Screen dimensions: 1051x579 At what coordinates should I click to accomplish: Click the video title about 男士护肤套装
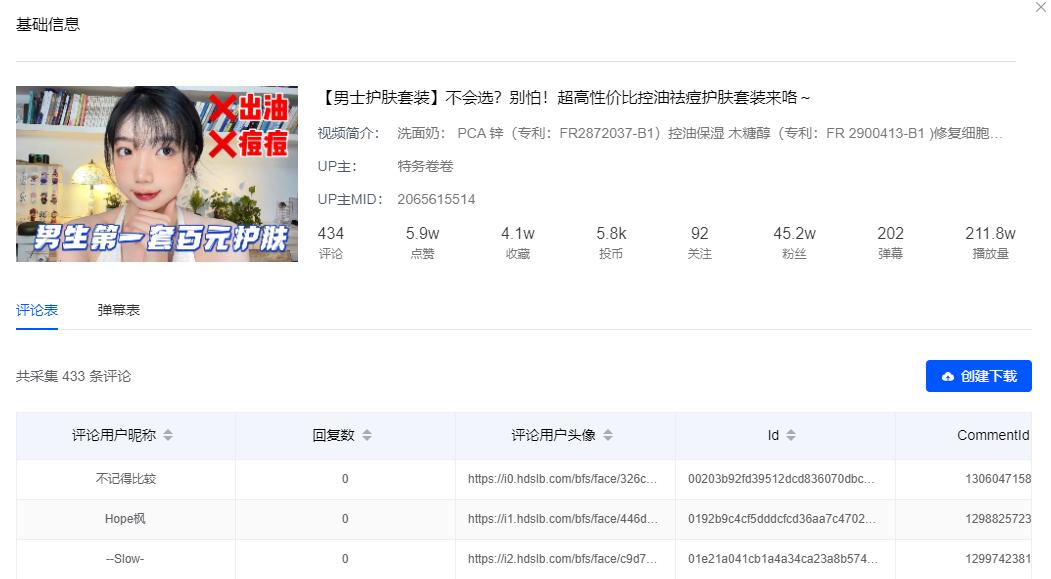565,97
